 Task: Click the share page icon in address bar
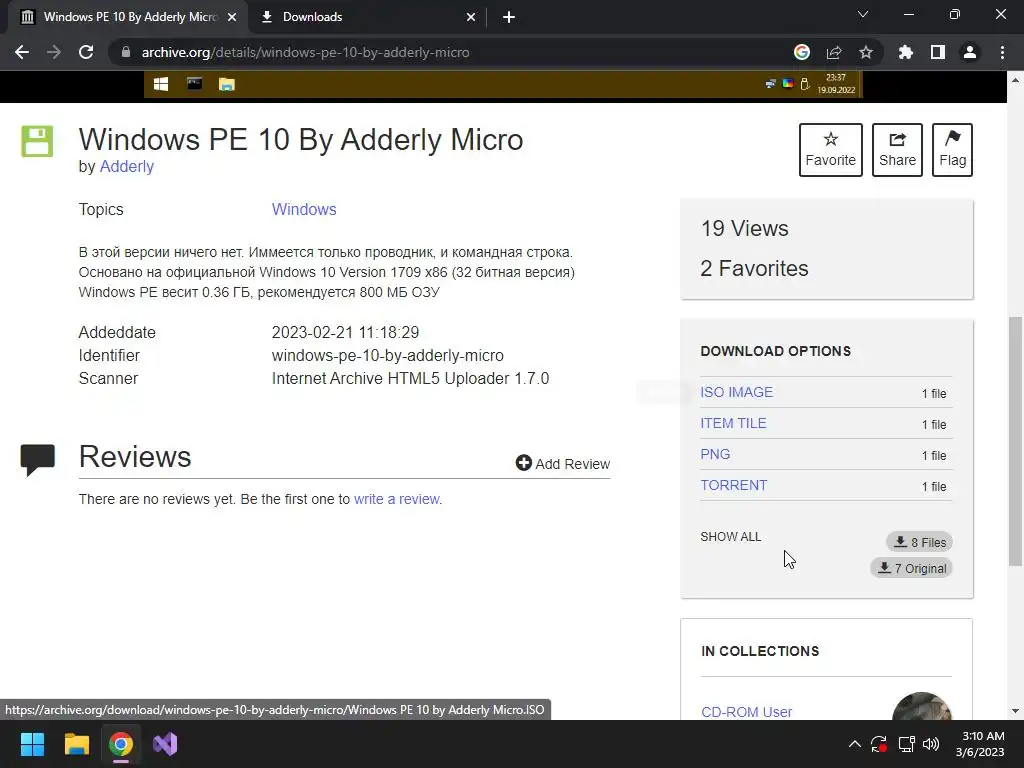(834, 52)
